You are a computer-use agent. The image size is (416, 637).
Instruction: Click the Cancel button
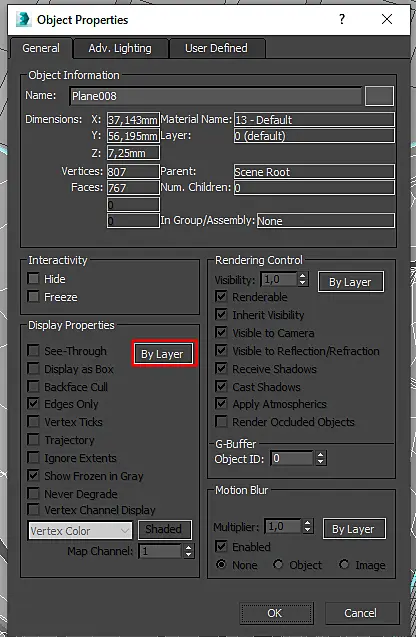point(361,613)
